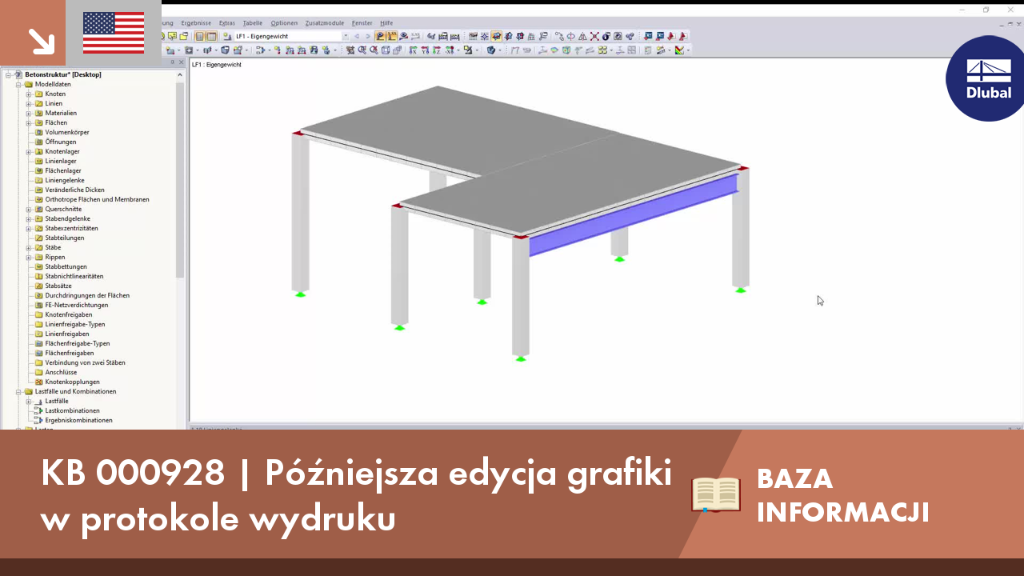Expand the Knoten tree node
Screen dimensions: 1024x576
(x=29, y=94)
